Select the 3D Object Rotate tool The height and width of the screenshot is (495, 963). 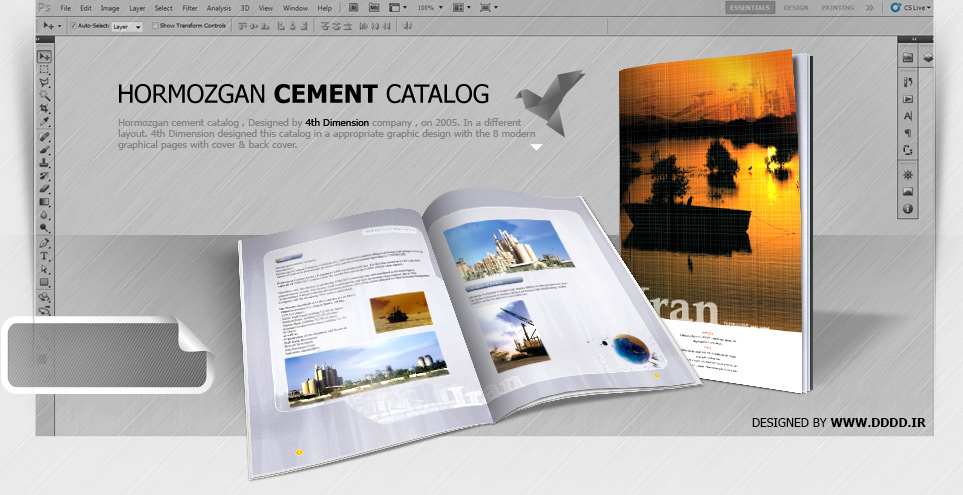[x=44, y=298]
